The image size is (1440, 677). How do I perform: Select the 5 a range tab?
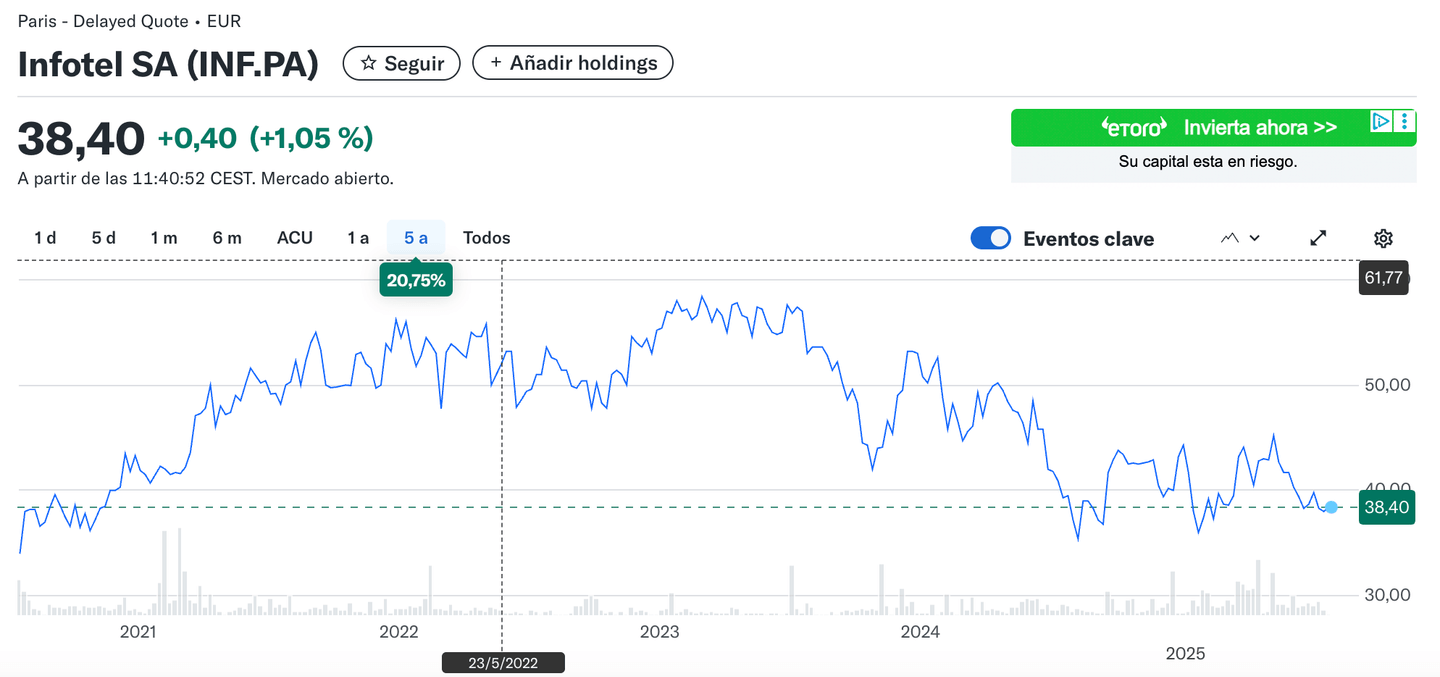click(x=416, y=238)
